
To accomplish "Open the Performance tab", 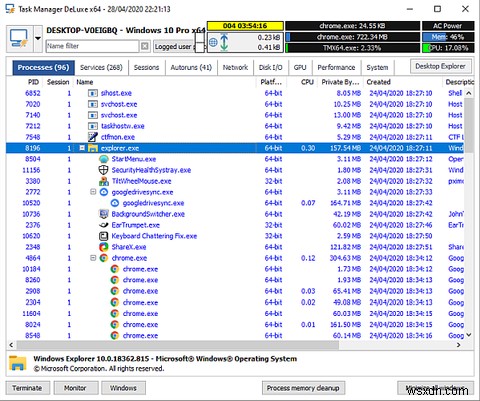I will (336, 68).
